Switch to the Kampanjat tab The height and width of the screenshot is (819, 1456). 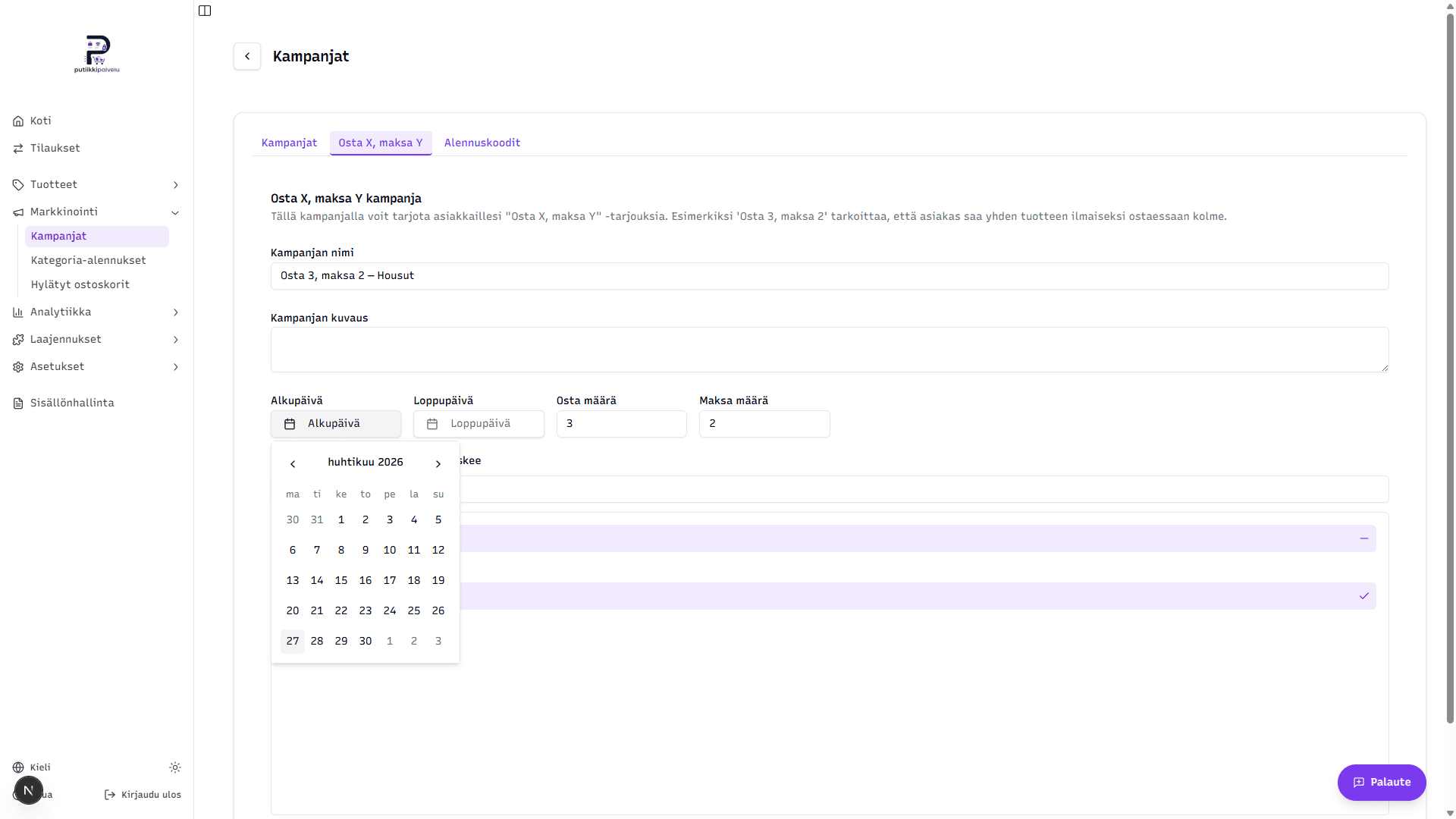(x=289, y=143)
